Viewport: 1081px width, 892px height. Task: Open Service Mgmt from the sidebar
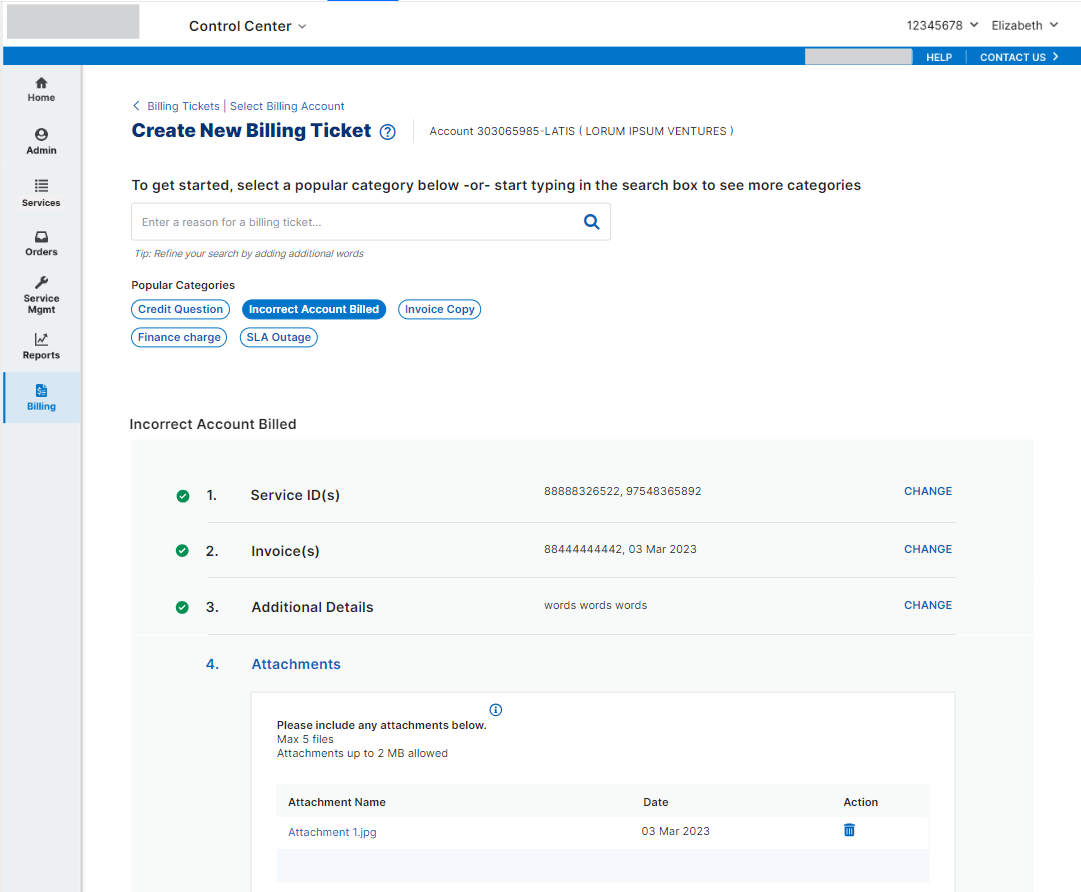(x=41, y=294)
